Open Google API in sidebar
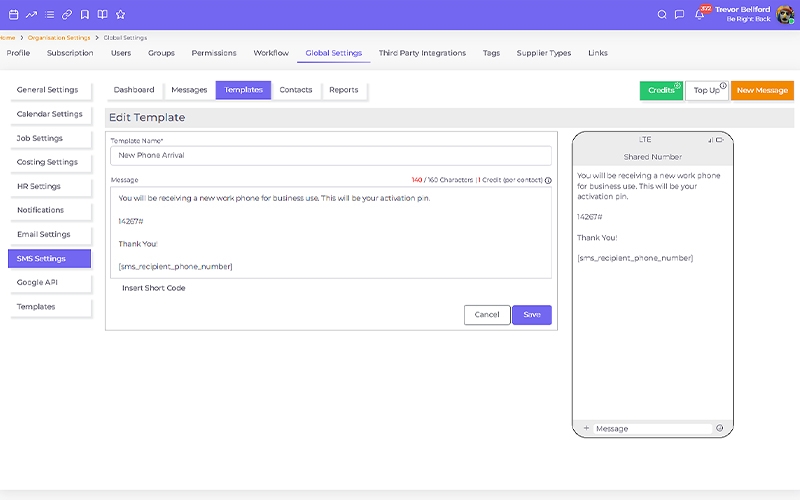The image size is (800, 500). pyautogui.click(x=50, y=283)
